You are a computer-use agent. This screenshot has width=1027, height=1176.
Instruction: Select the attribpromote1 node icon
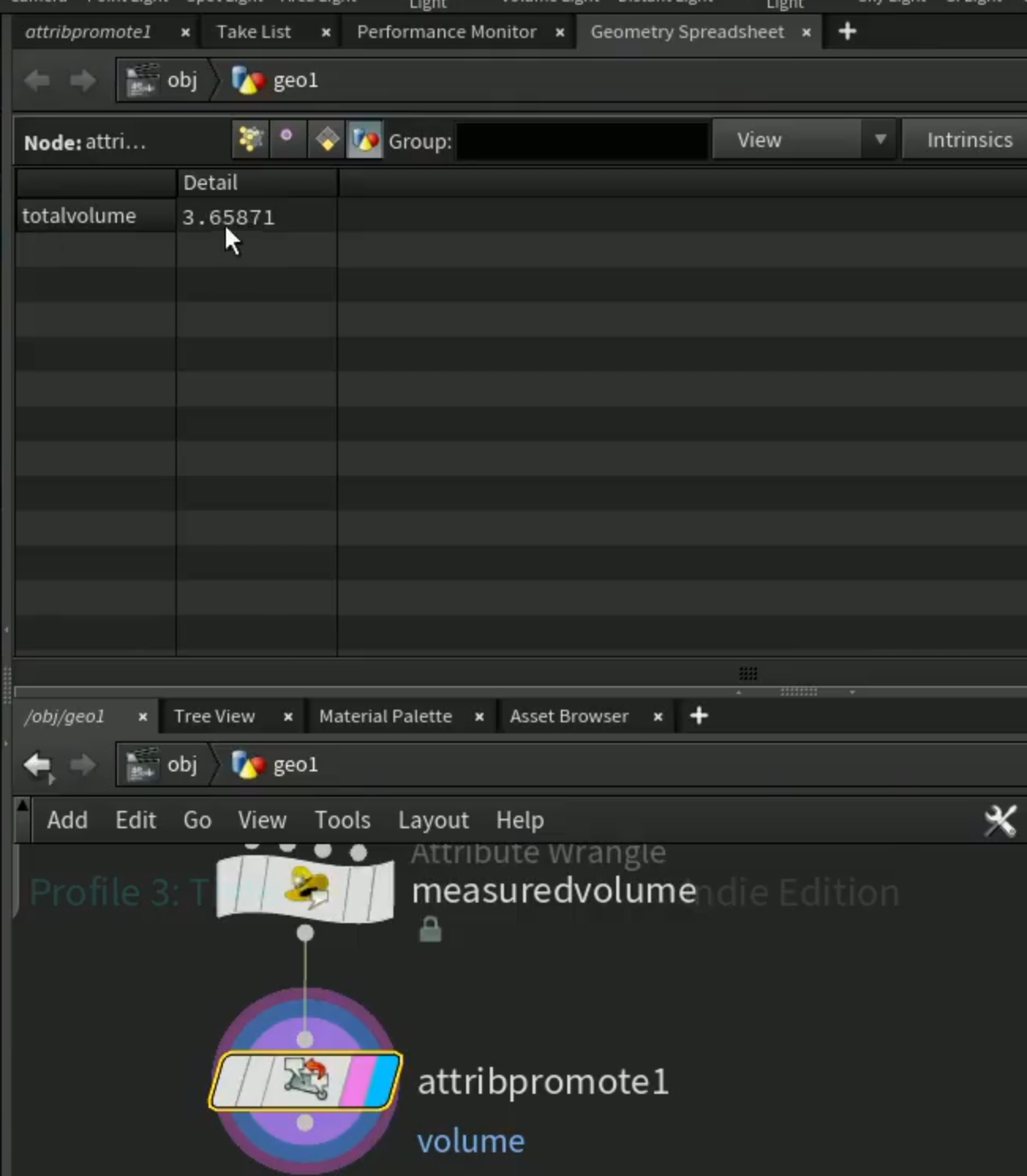click(x=307, y=1079)
